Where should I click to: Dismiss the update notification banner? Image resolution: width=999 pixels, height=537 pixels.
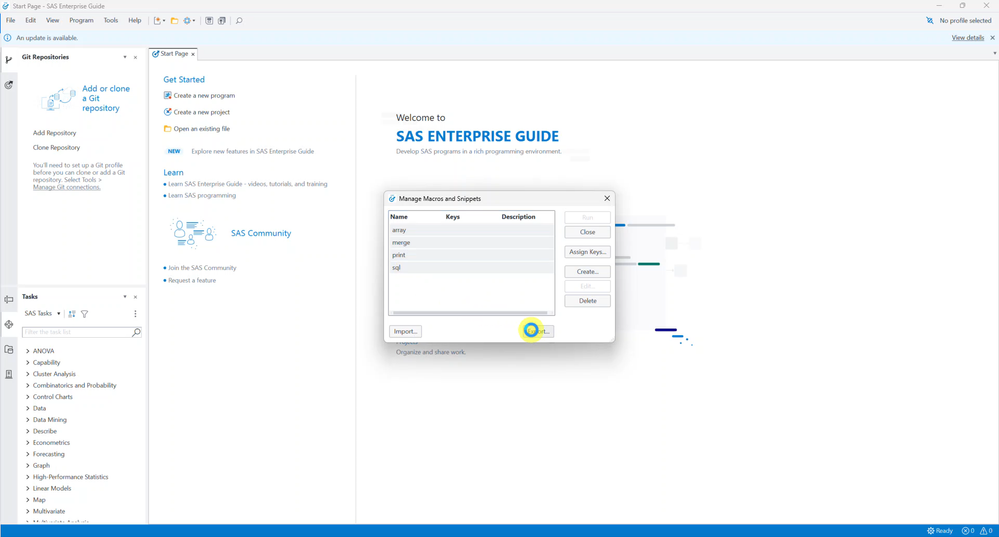pyautogui.click(x=992, y=38)
